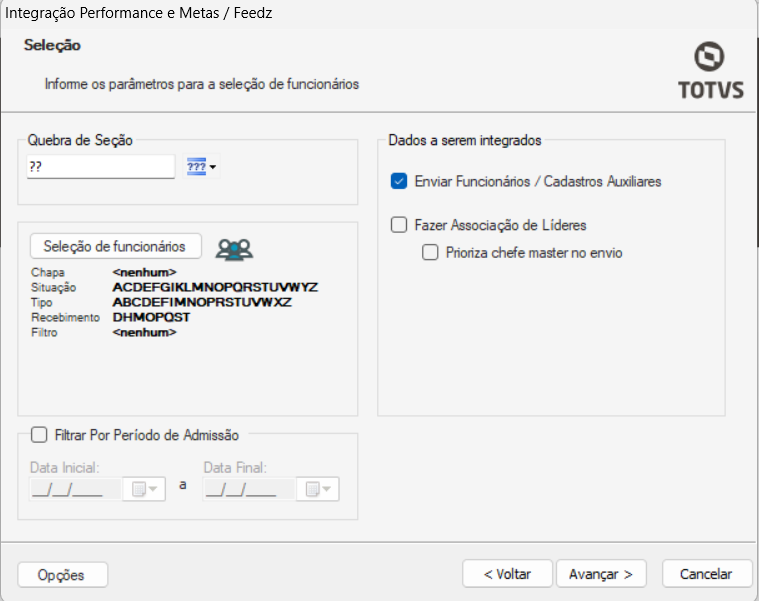Go back with the Voltar button

point(507,574)
